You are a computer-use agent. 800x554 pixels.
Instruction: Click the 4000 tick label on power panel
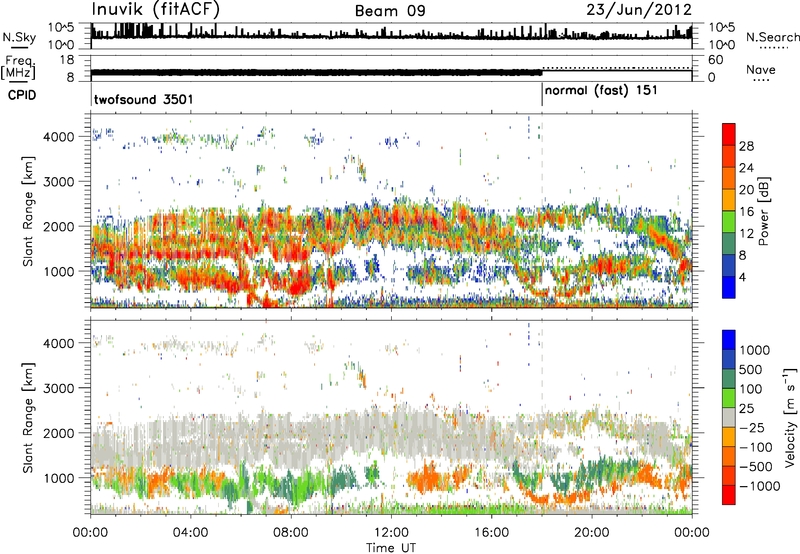(59, 137)
